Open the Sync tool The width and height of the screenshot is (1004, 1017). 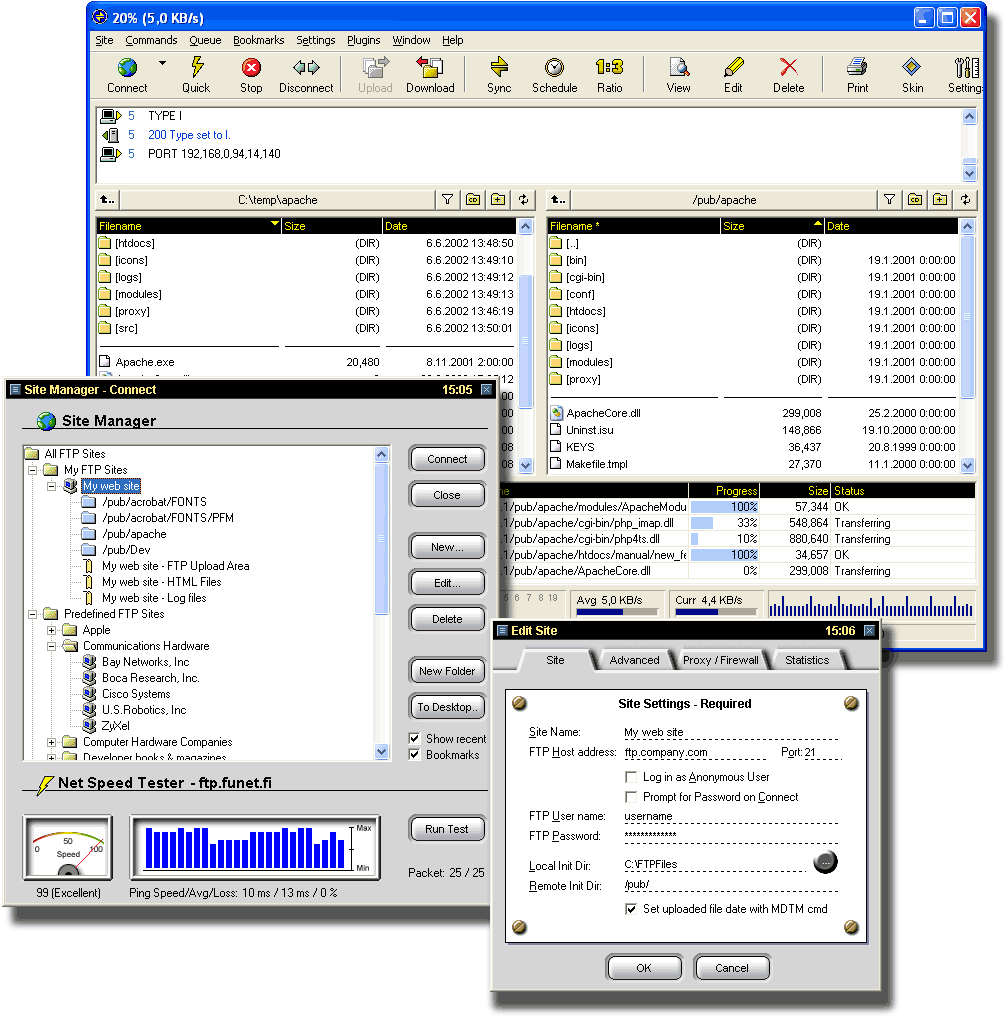499,67
